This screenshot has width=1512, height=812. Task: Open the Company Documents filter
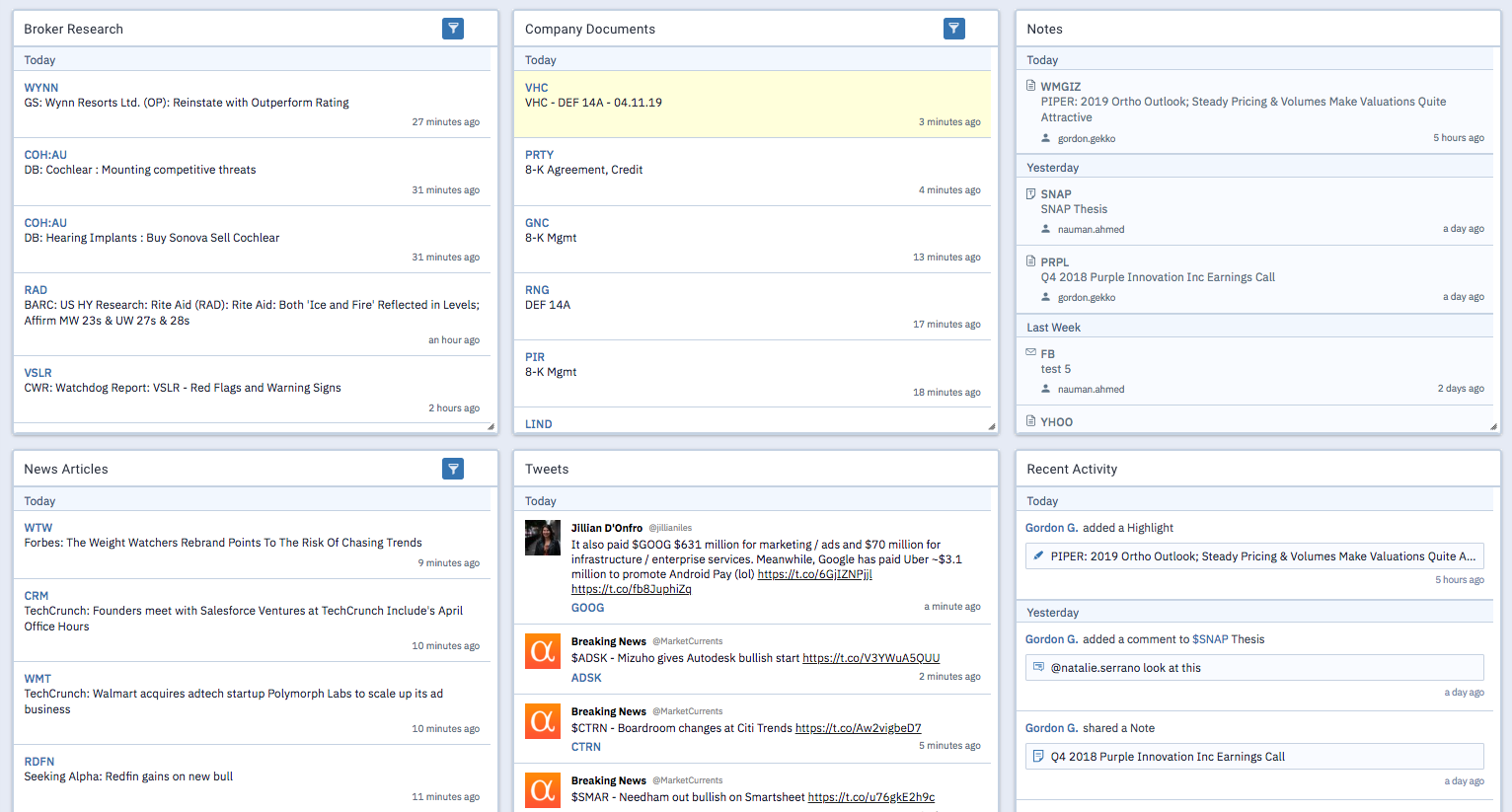point(954,29)
